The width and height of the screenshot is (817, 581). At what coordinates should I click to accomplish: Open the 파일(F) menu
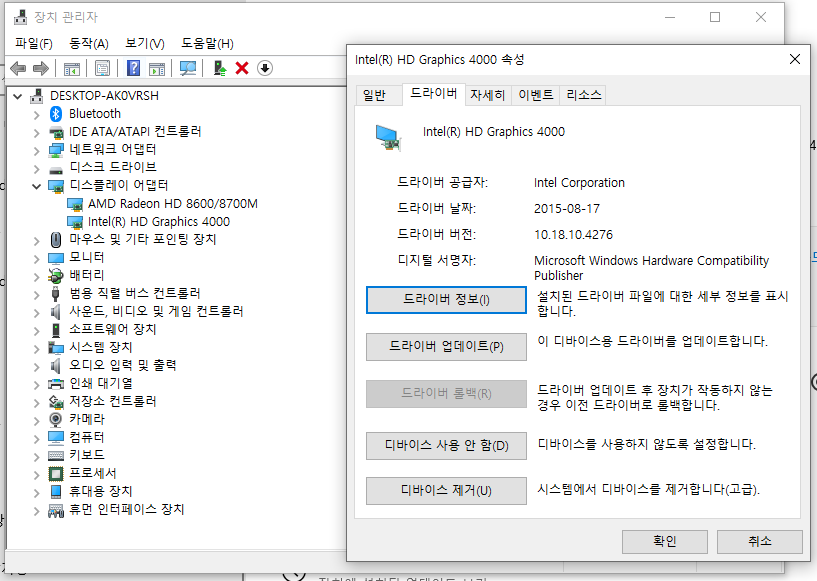pyautogui.click(x=34, y=43)
